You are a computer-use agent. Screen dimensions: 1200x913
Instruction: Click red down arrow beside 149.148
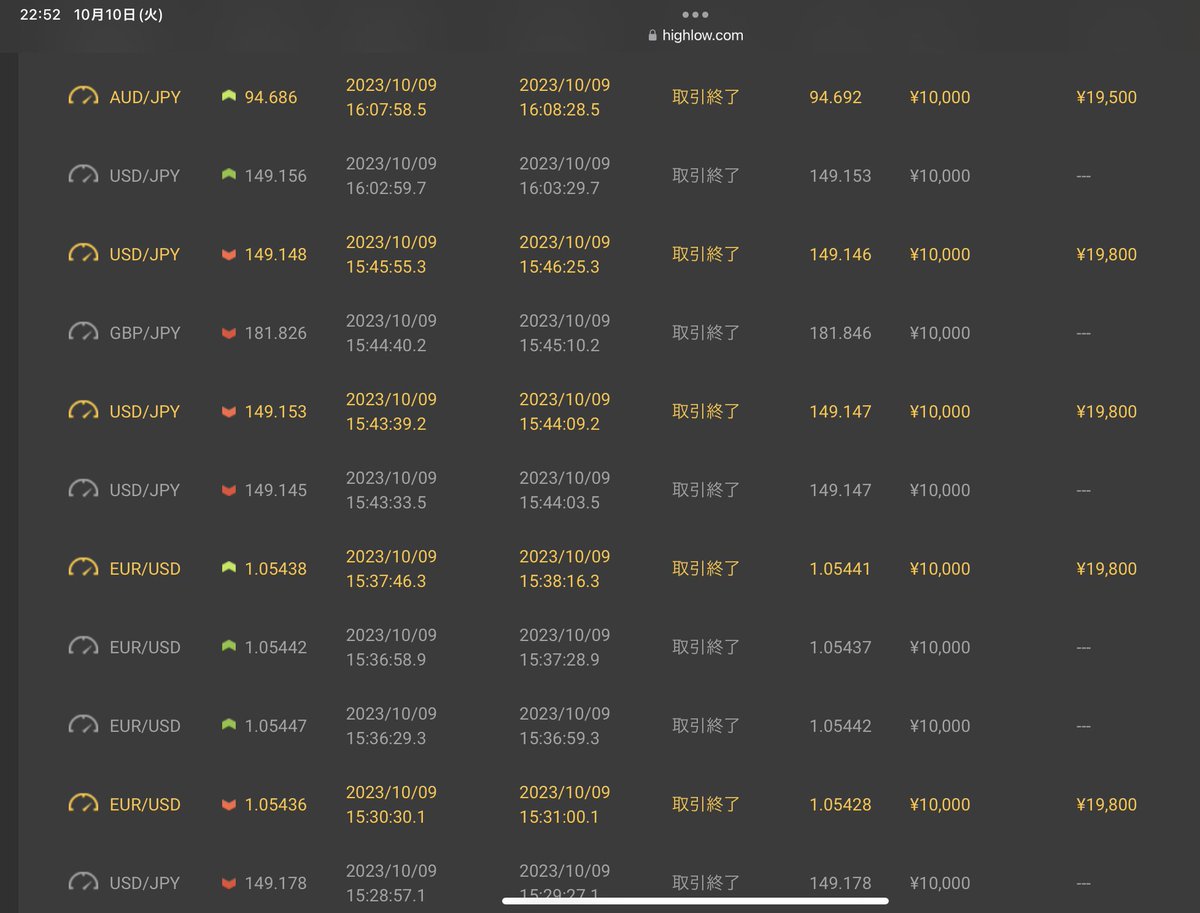229,255
